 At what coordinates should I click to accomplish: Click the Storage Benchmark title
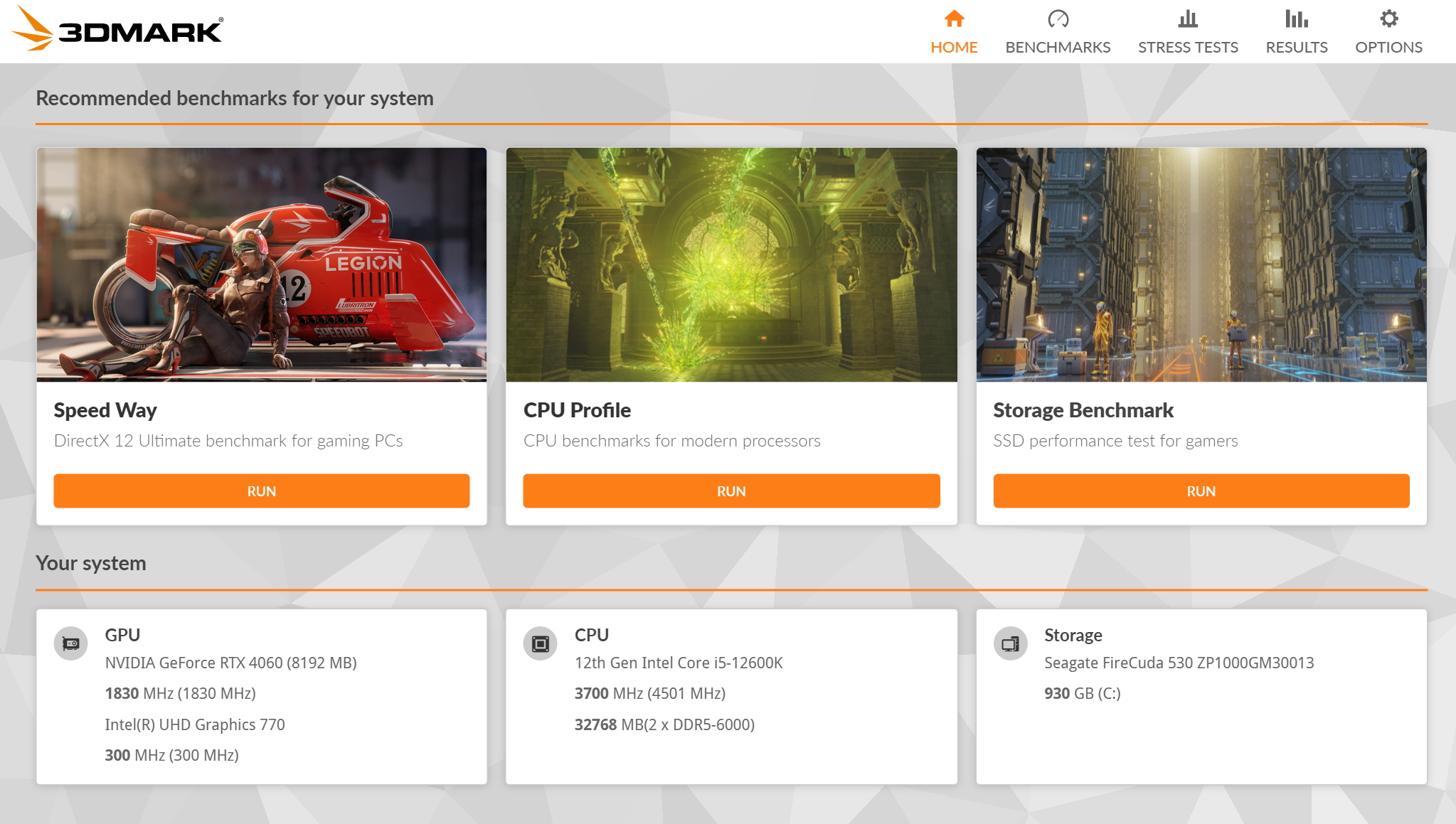[1083, 410]
